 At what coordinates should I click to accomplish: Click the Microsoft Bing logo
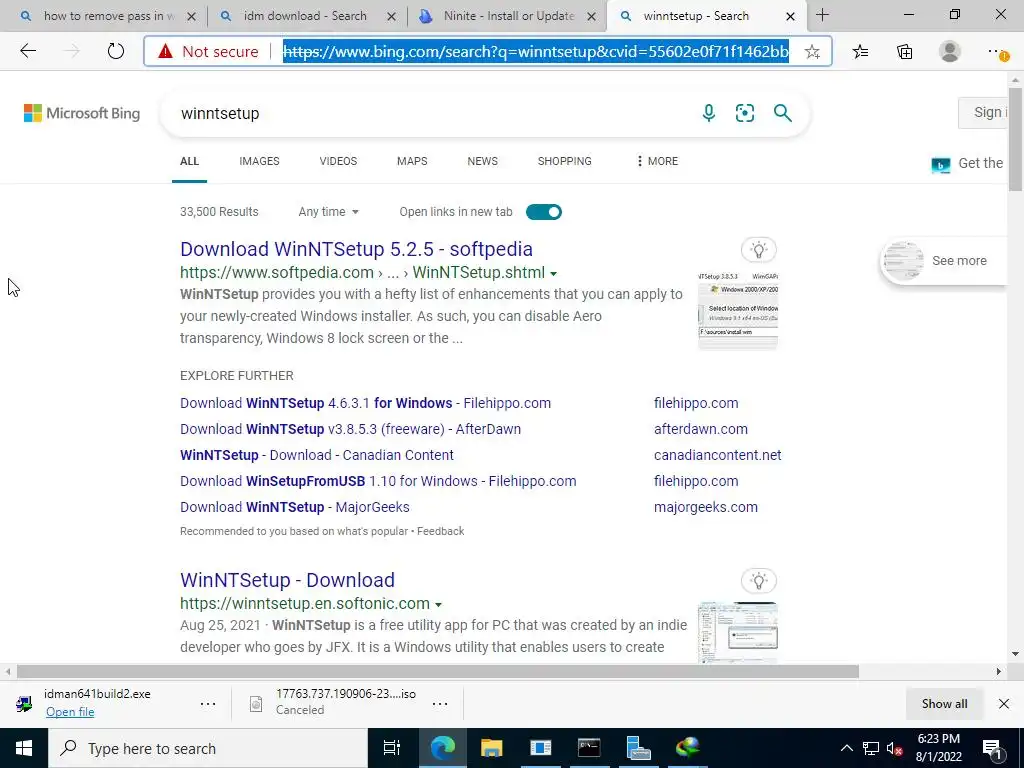[x=82, y=113]
